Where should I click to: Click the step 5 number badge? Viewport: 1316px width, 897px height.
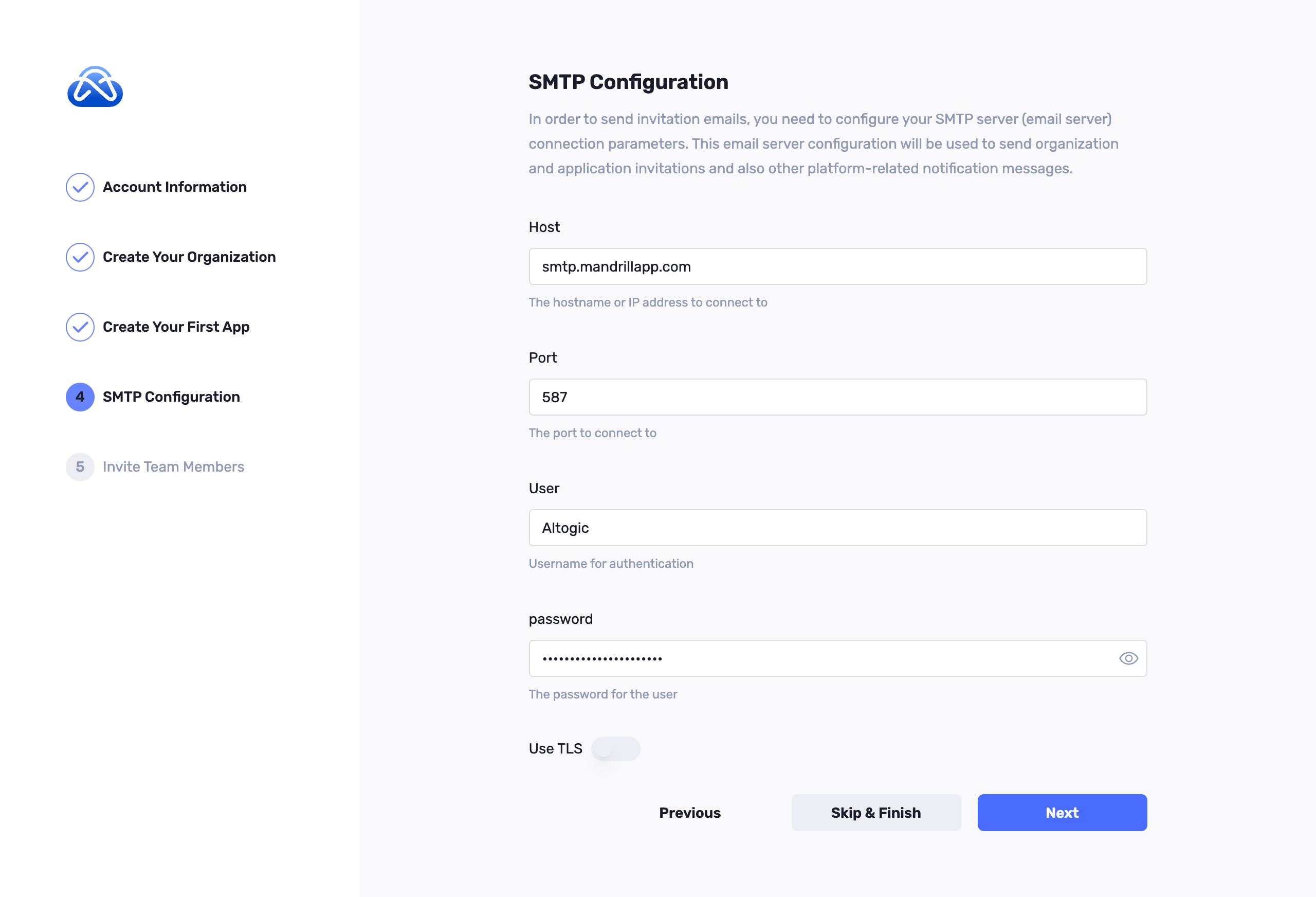point(80,467)
